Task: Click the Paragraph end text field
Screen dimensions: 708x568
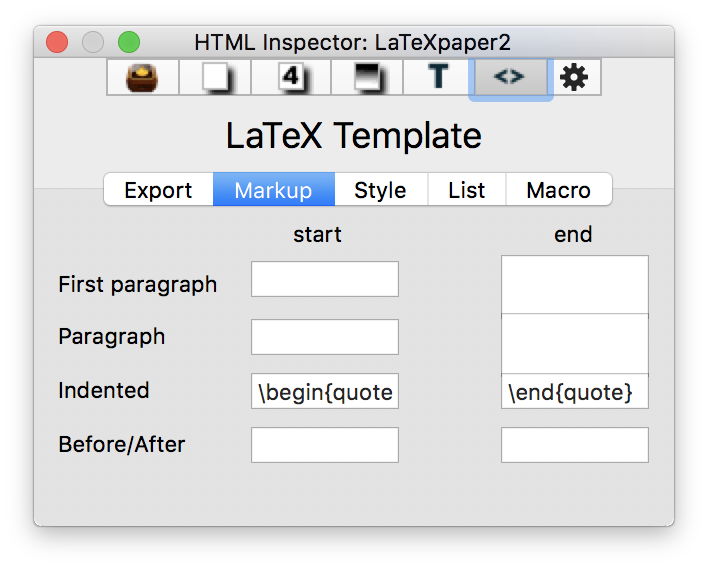Action: tap(574, 344)
